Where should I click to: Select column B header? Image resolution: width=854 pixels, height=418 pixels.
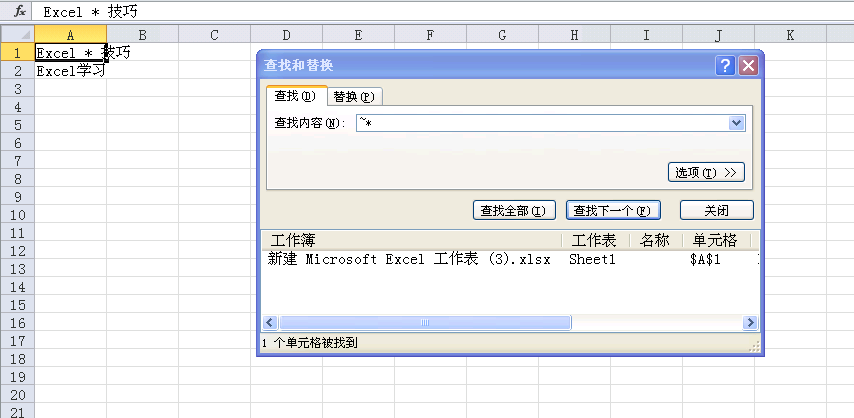coord(142,35)
